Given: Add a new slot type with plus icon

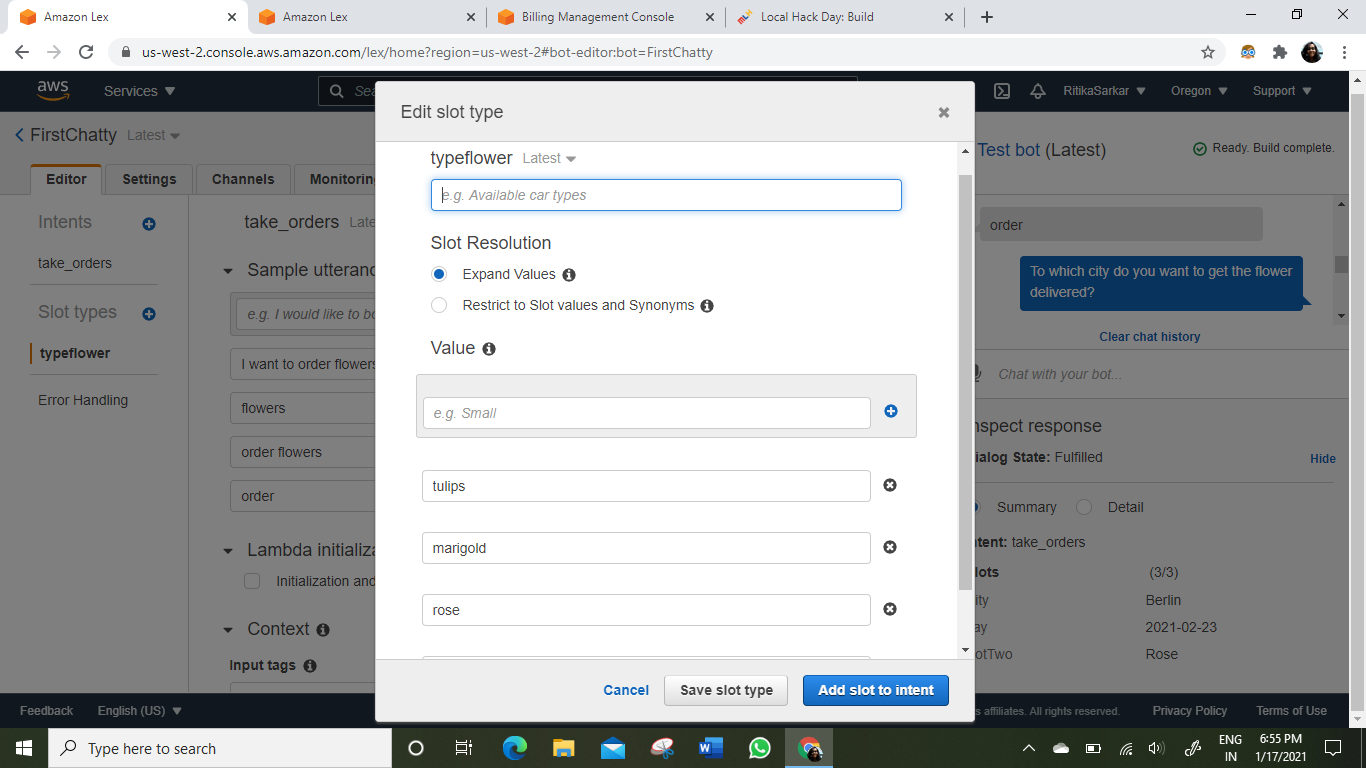Looking at the screenshot, I should tap(149, 314).
